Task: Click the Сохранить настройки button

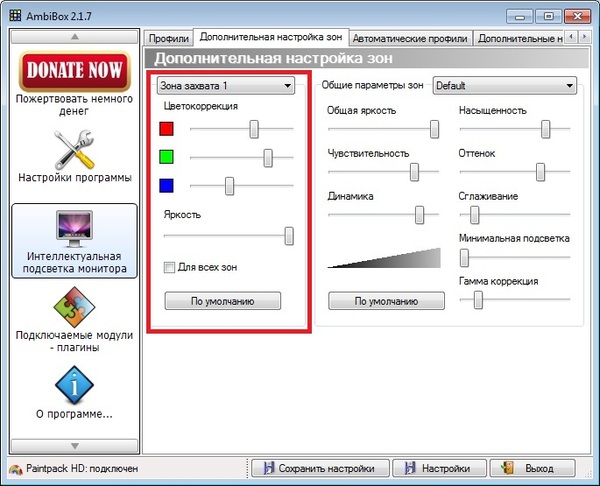Action: click(320, 468)
